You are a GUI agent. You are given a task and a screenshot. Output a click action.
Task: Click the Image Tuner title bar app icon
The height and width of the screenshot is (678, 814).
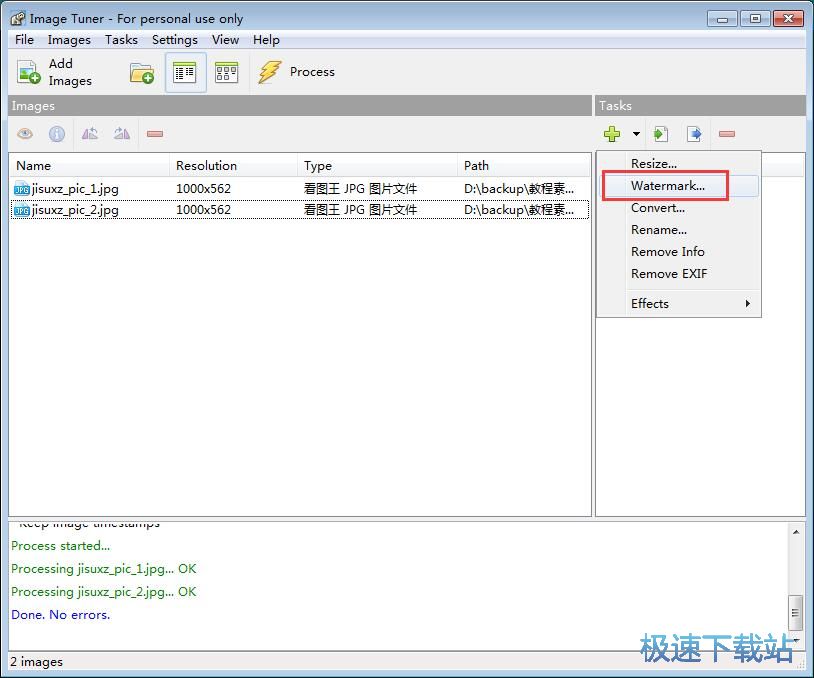pos(18,19)
